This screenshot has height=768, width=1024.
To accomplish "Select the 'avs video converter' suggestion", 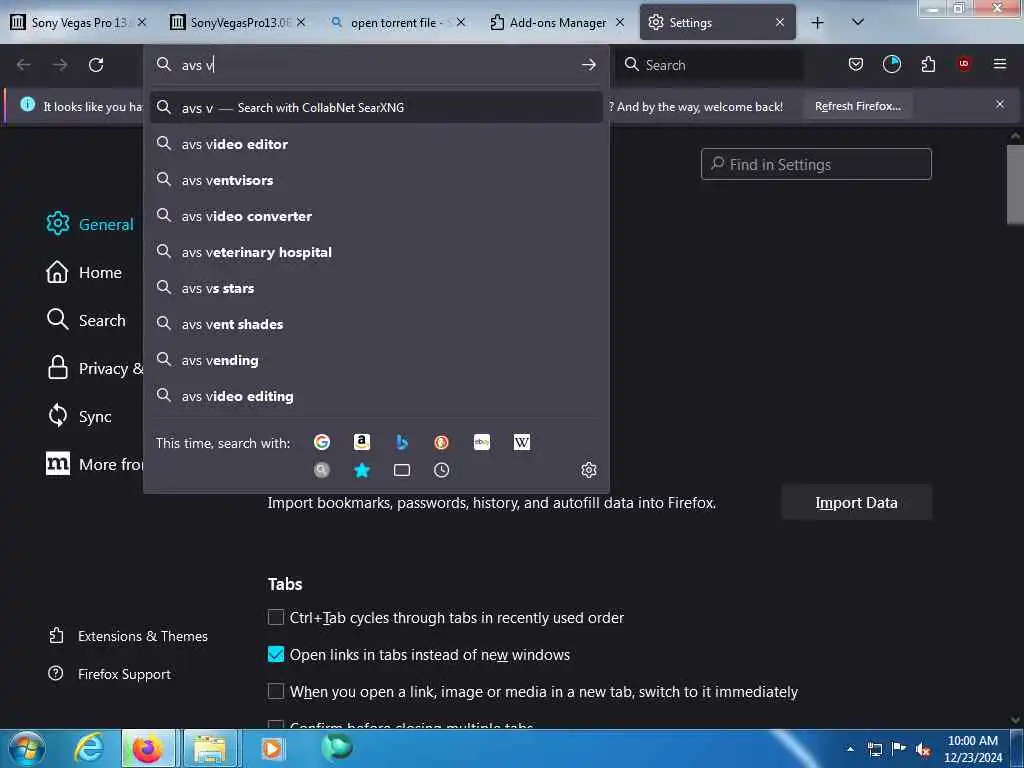I will tap(376, 216).
